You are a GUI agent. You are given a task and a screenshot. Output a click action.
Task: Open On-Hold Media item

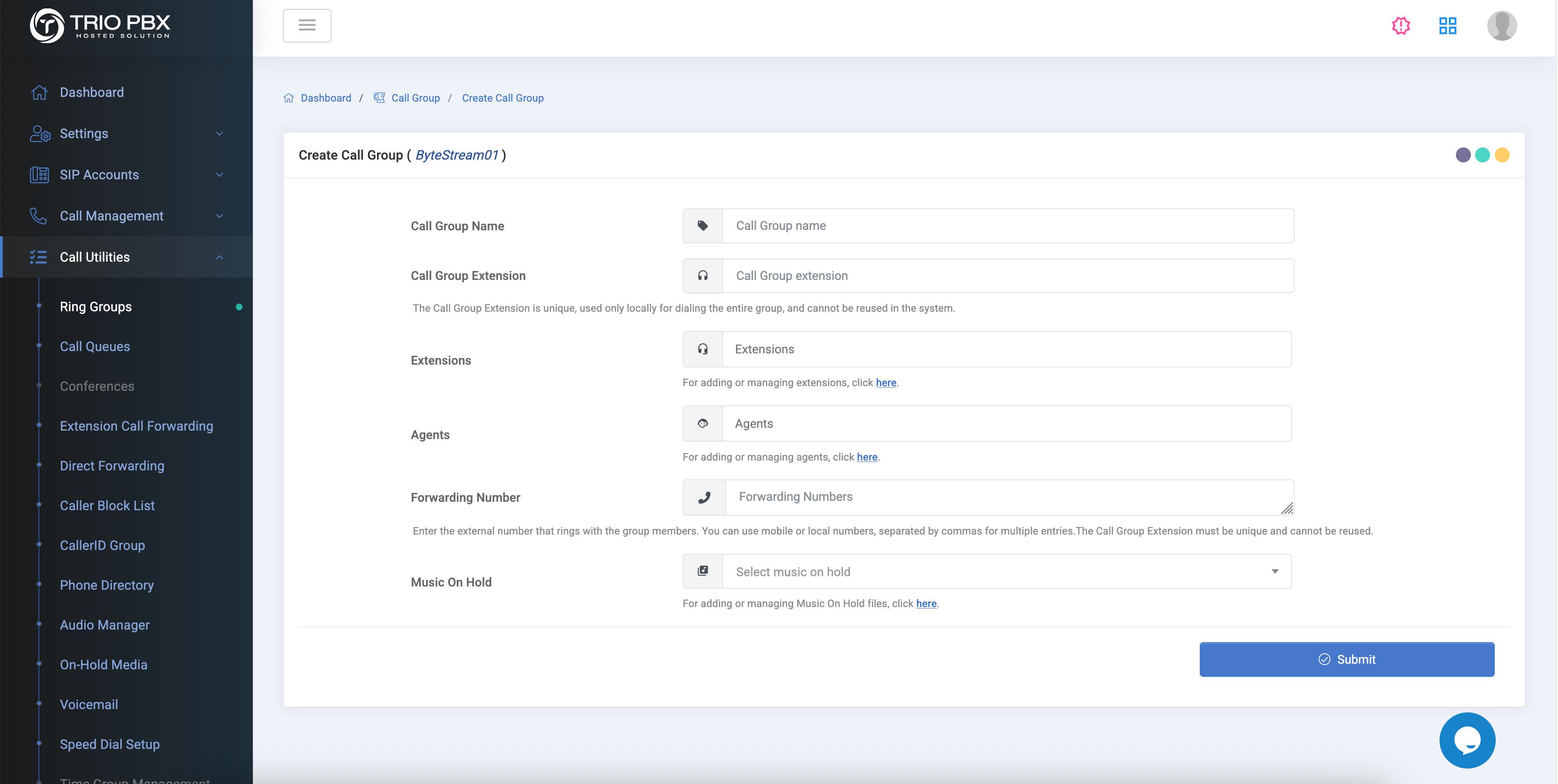(103, 665)
